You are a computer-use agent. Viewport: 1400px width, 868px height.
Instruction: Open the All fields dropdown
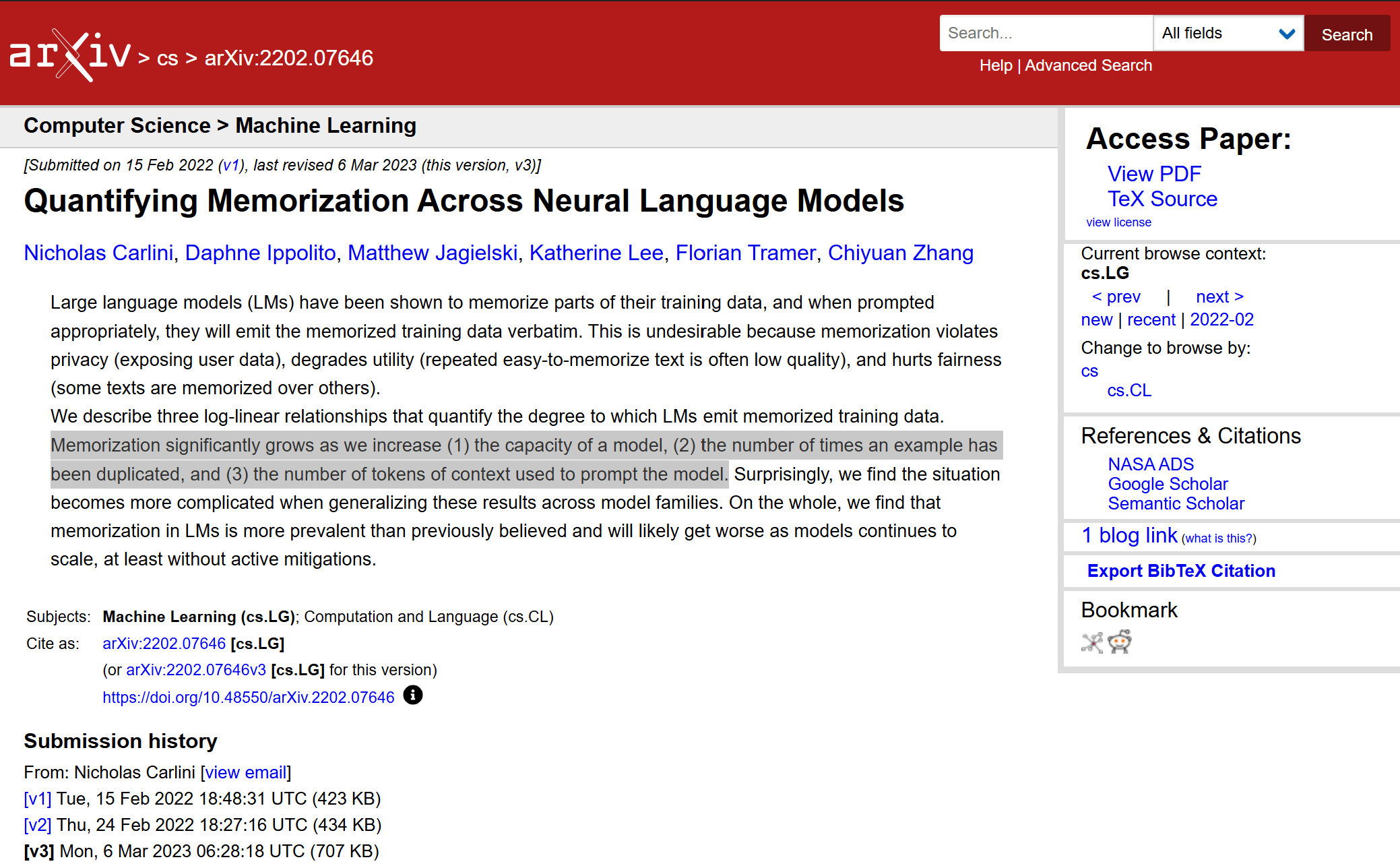1228,33
